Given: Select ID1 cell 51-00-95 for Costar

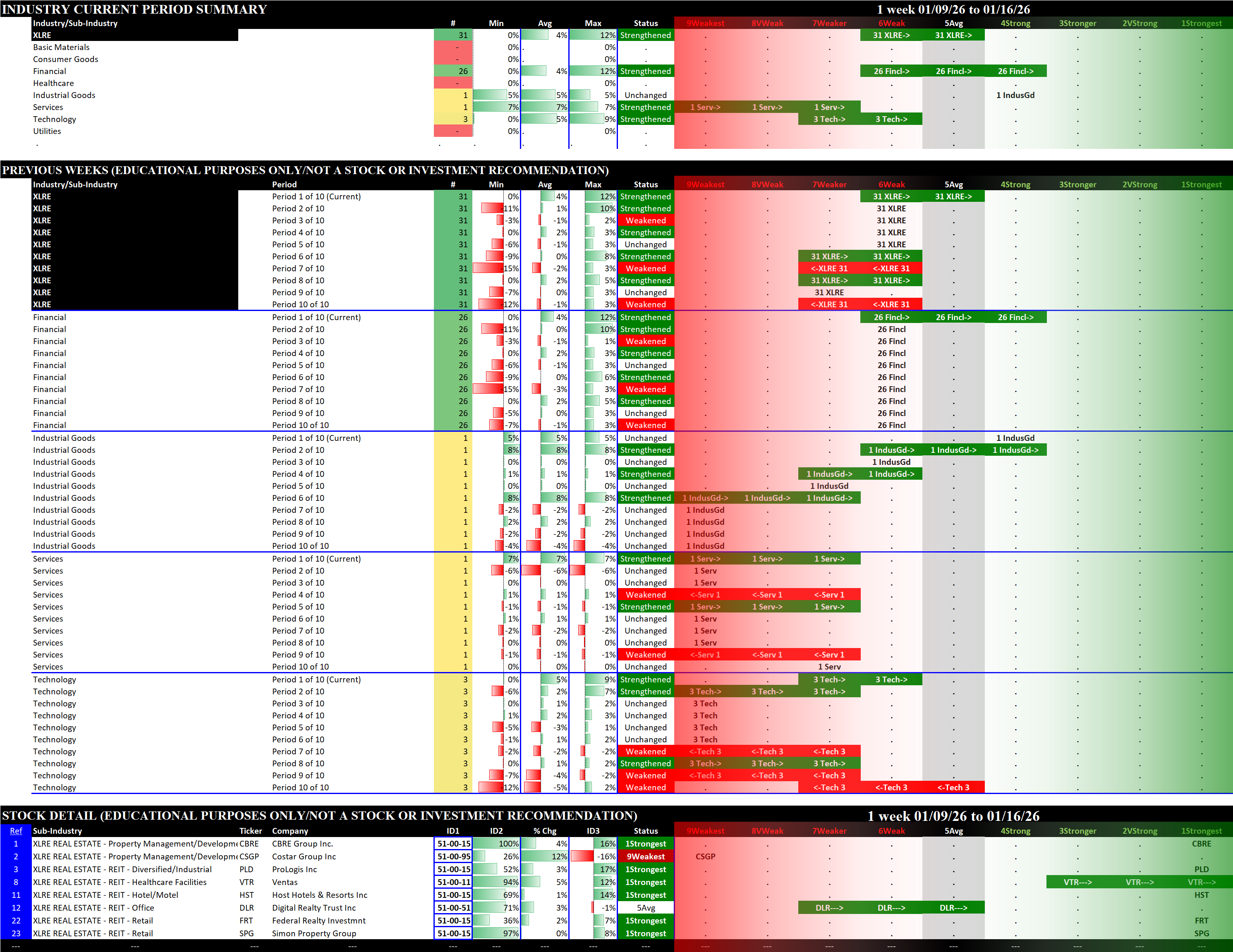Looking at the screenshot, I should (x=453, y=856).
